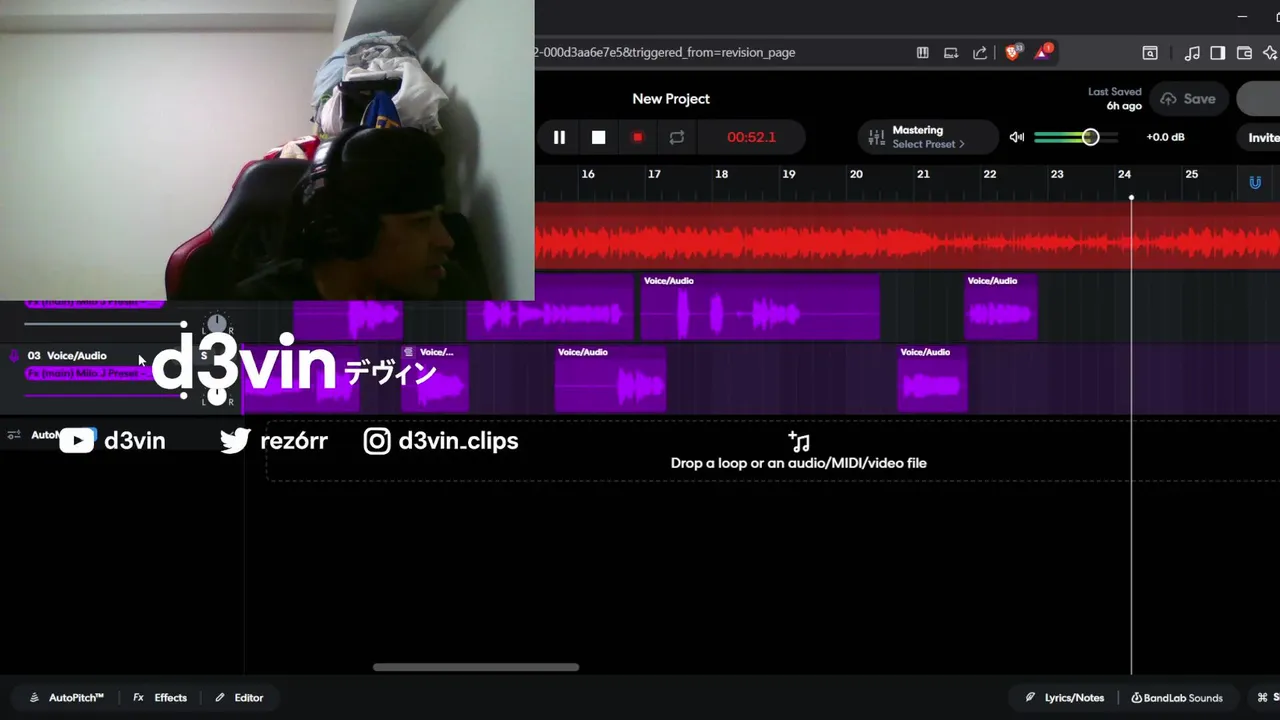Toggle the loop cycle button
Image resolution: width=1280 pixels, height=720 pixels.
point(677,137)
